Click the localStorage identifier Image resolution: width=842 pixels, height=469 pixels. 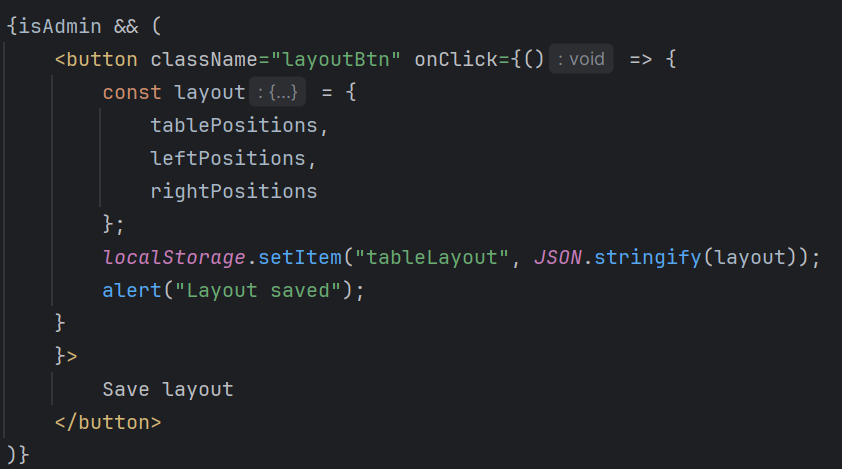[173, 258]
